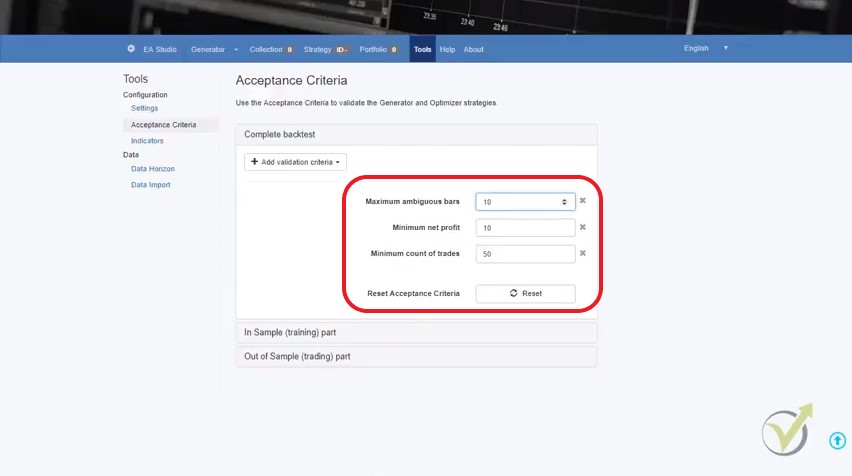Image resolution: width=852 pixels, height=476 pixels.
Task: Open the About page
Action: tap(473, 49)
